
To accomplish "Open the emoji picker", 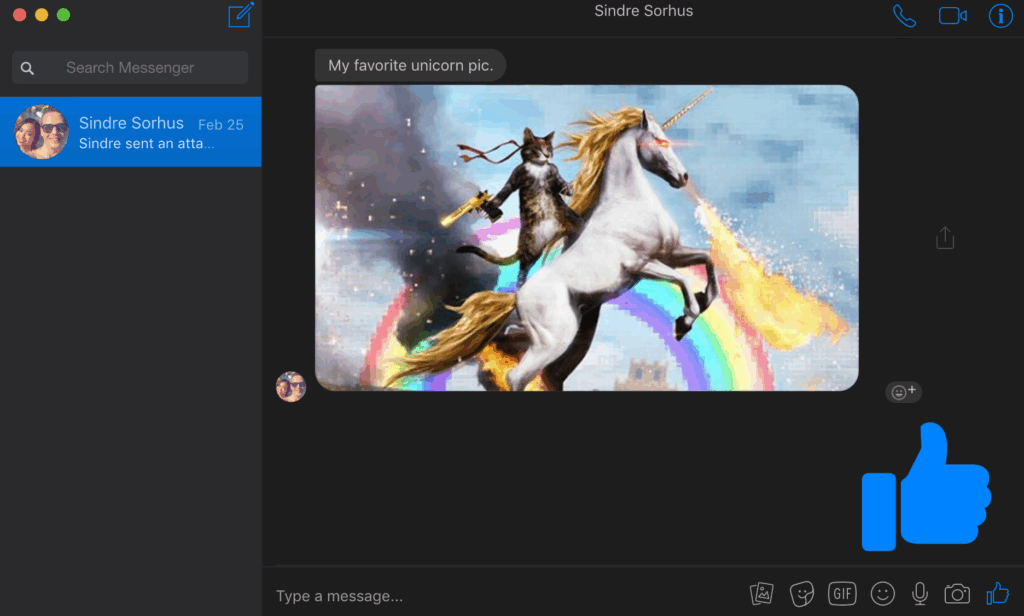I will [x=882, y=594].
